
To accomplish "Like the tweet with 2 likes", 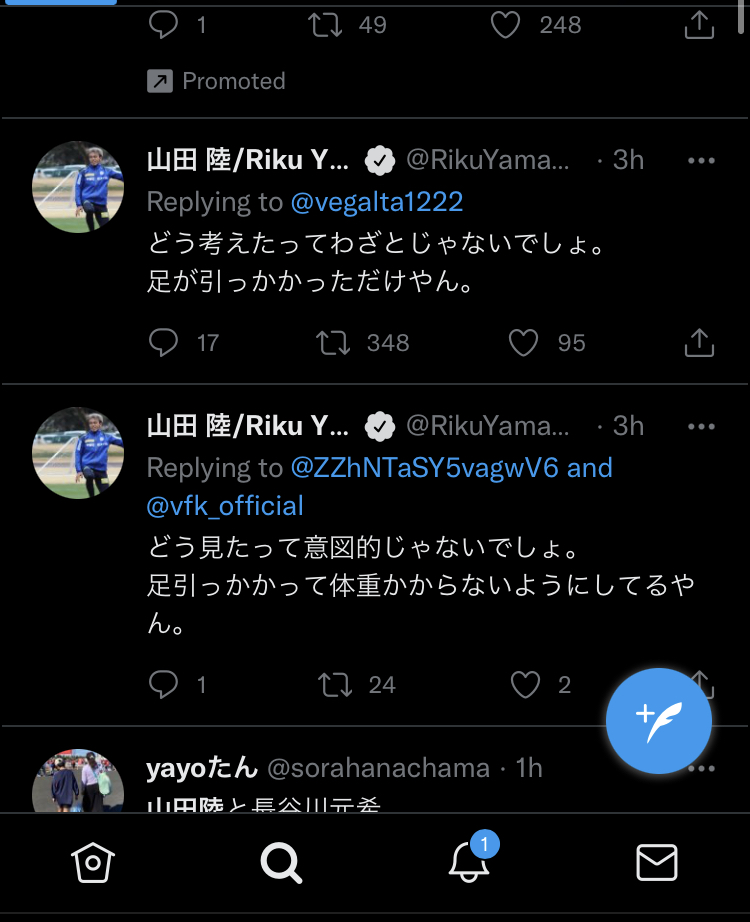I will 525,684.
